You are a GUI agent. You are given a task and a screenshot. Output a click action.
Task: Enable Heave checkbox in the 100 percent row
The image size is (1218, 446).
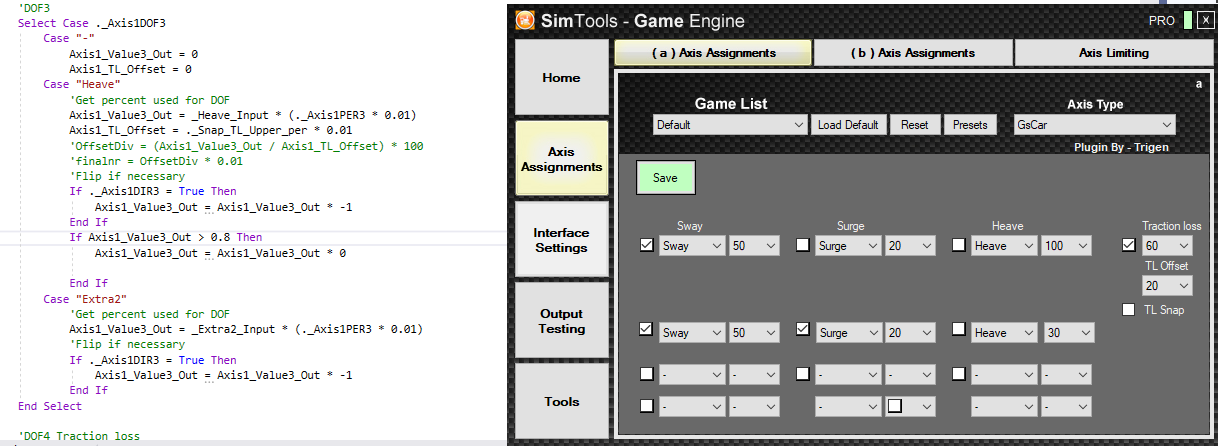click(x=959, y=245)
